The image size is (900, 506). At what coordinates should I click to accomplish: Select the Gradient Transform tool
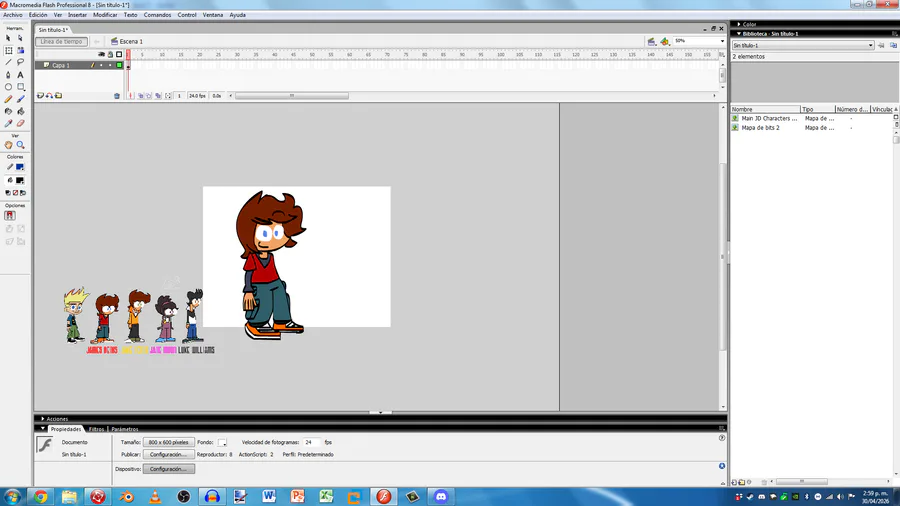[x=21, y=50]
